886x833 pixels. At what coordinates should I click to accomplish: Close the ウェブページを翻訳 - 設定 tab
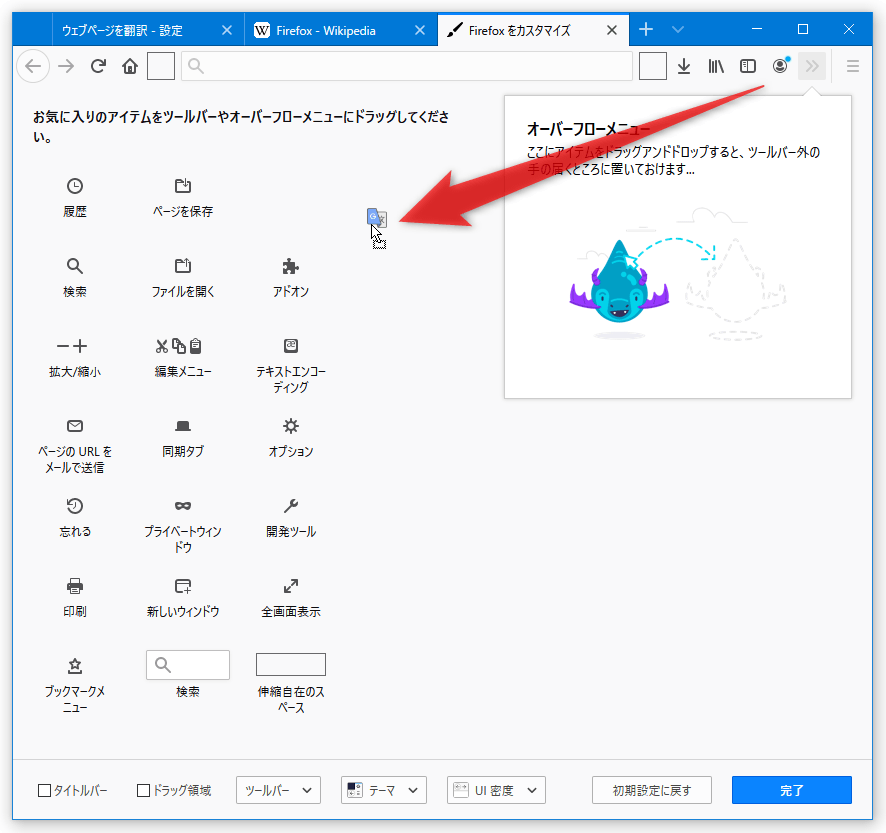227,30
